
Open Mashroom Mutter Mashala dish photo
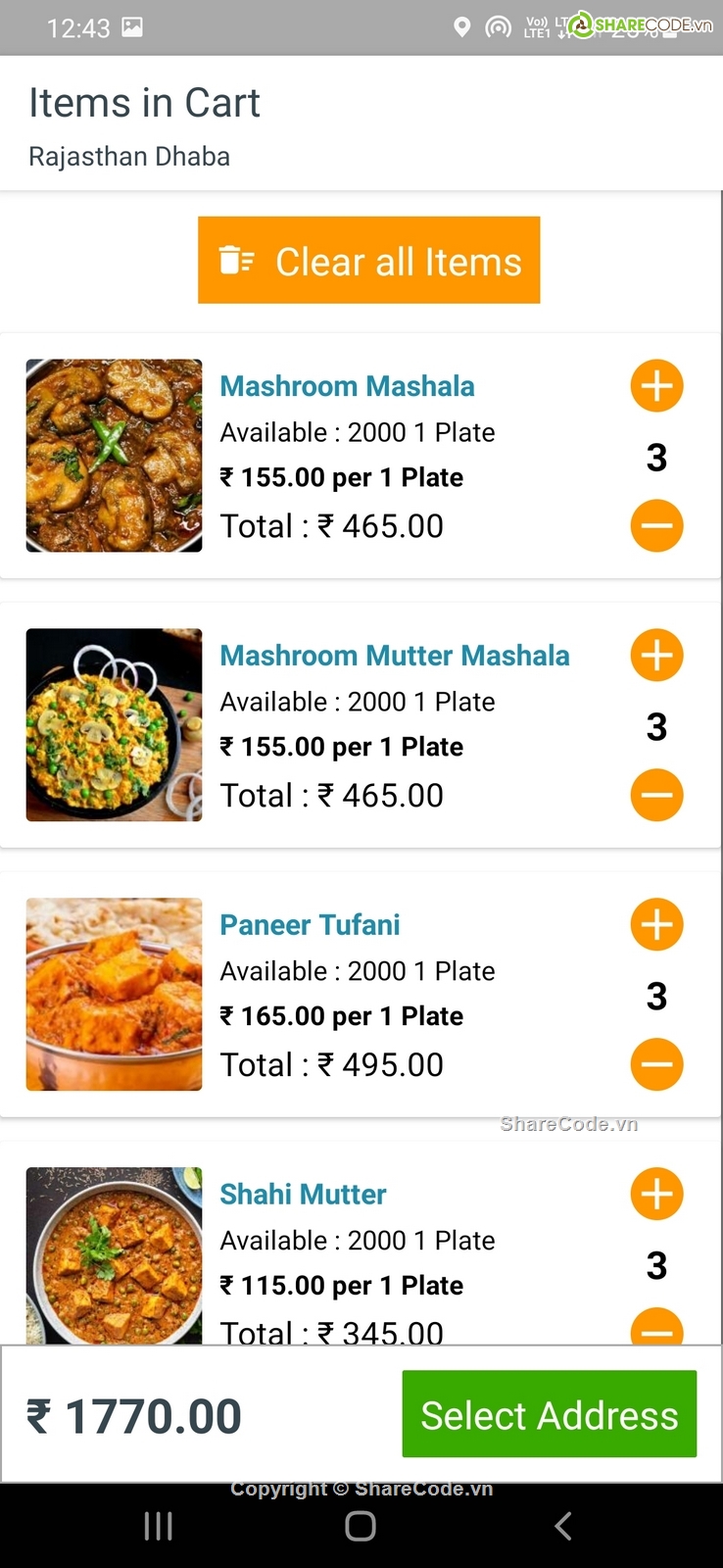click(x=114, y=725)
